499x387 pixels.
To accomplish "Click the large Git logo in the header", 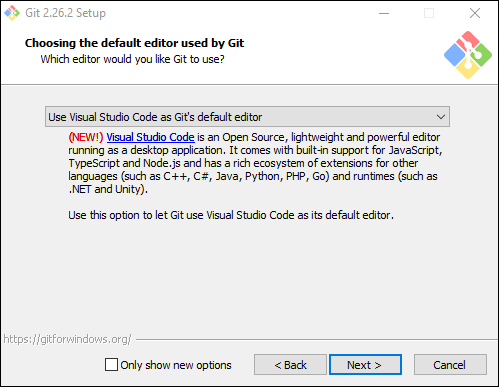I will [x=468, y=55].
